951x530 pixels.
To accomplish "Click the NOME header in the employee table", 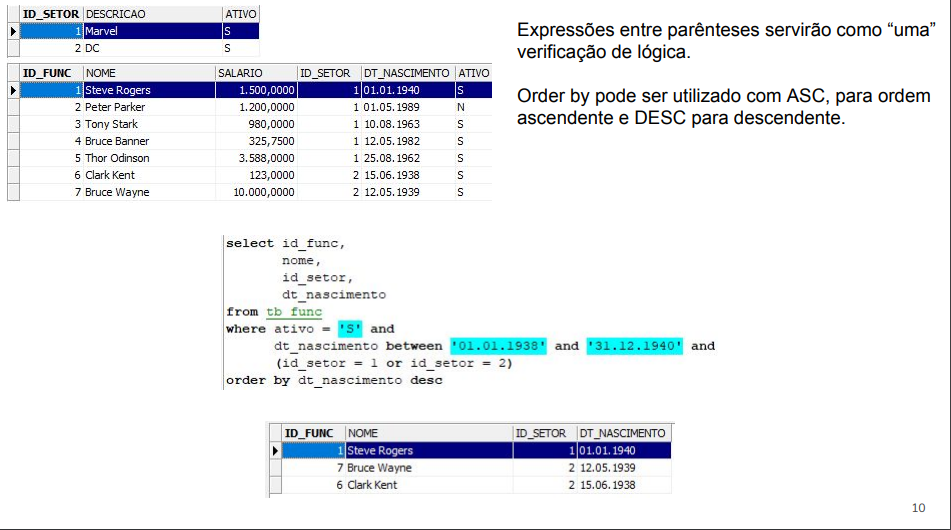I will point(100,73).
